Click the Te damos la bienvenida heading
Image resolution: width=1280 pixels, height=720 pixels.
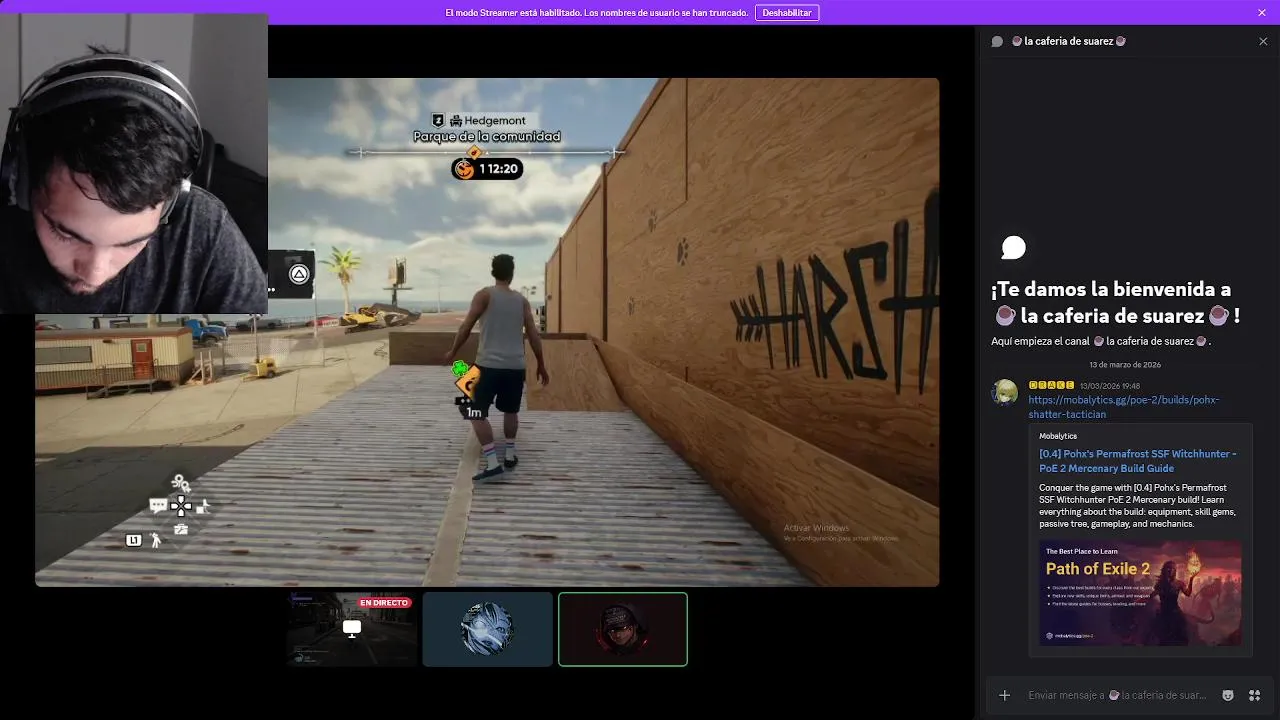(x=1115, y=302)
